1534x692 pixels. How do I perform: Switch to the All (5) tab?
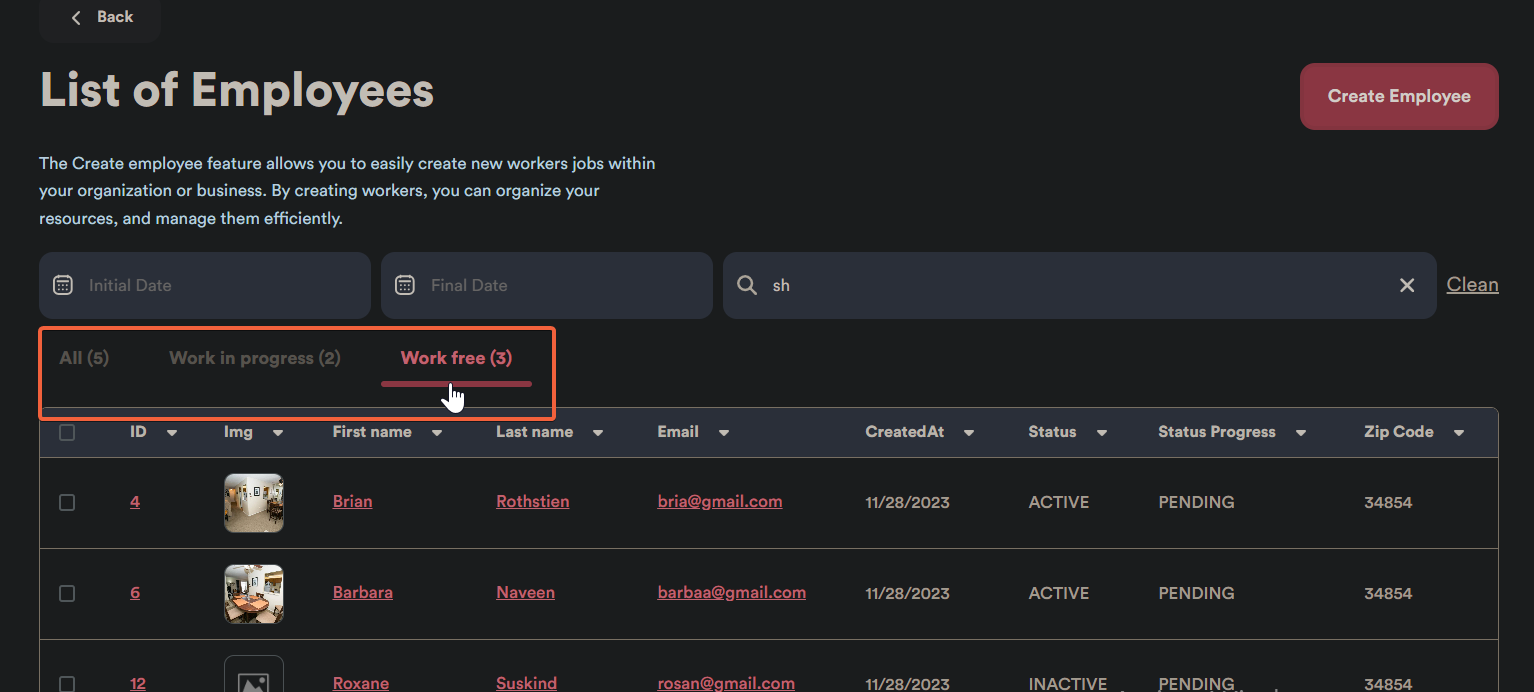(x=84, y=358)
